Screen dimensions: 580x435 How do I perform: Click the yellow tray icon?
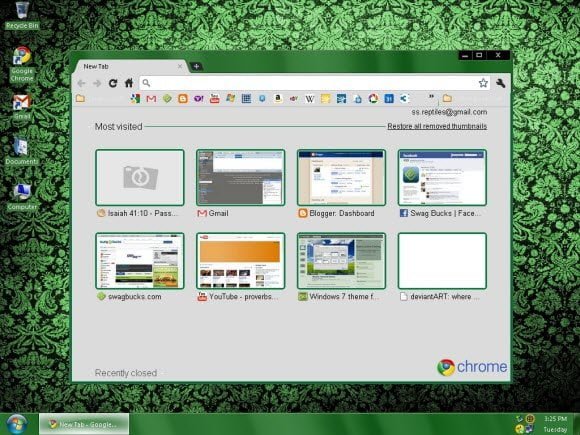click(520, 429)
